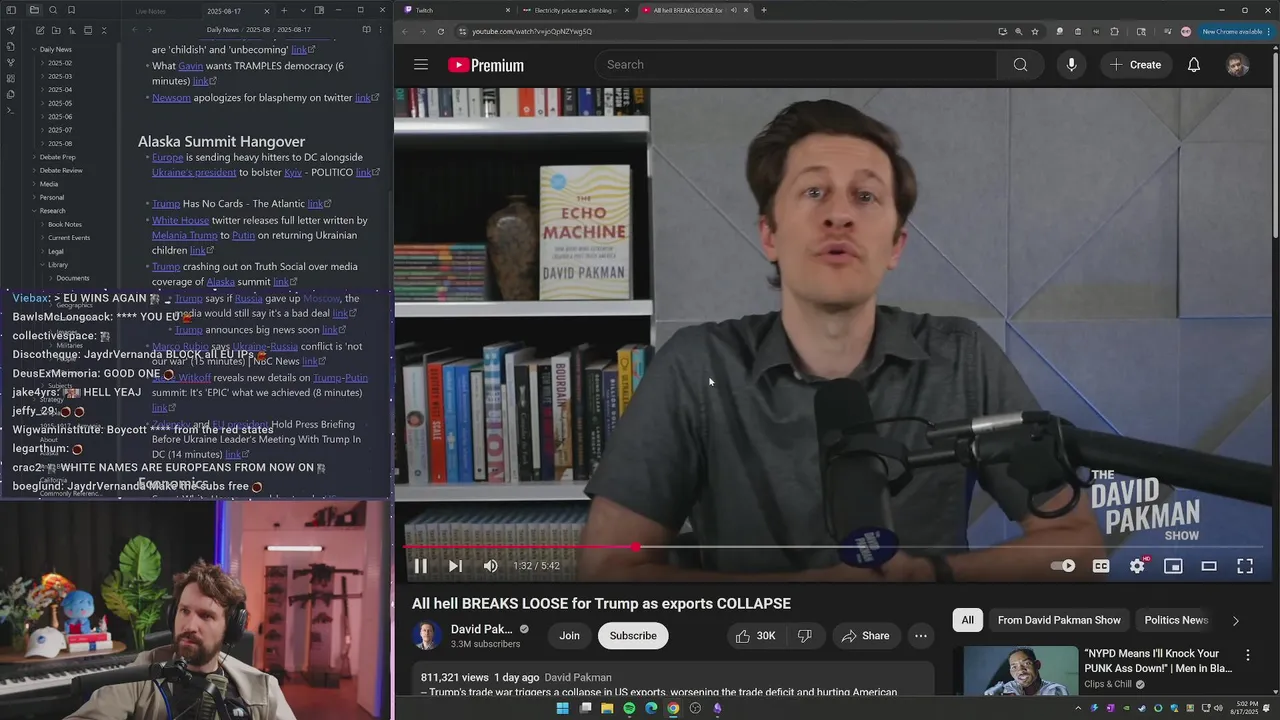
Task: Open the YouTube hamburger guide menu
Action: pyautogui.click(x=421, y=65)
